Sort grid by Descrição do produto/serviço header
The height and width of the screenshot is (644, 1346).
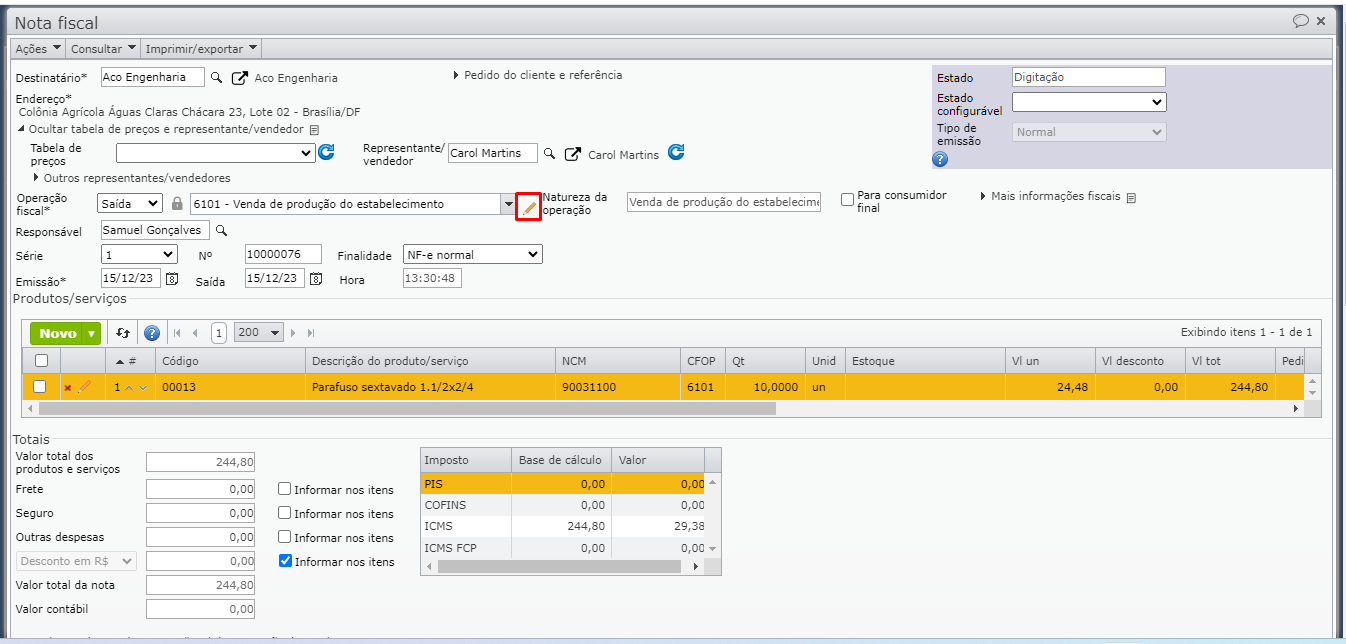(x=430, y=360)
